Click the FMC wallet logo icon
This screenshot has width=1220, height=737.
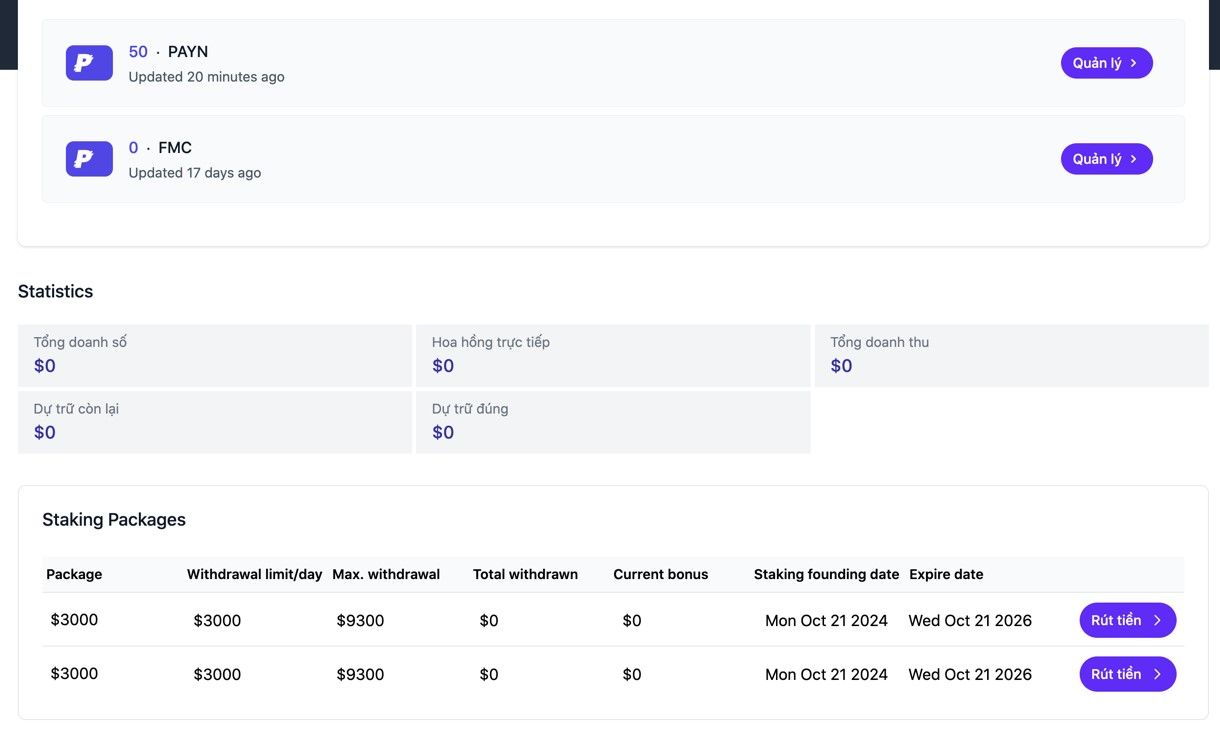[89, 159]
